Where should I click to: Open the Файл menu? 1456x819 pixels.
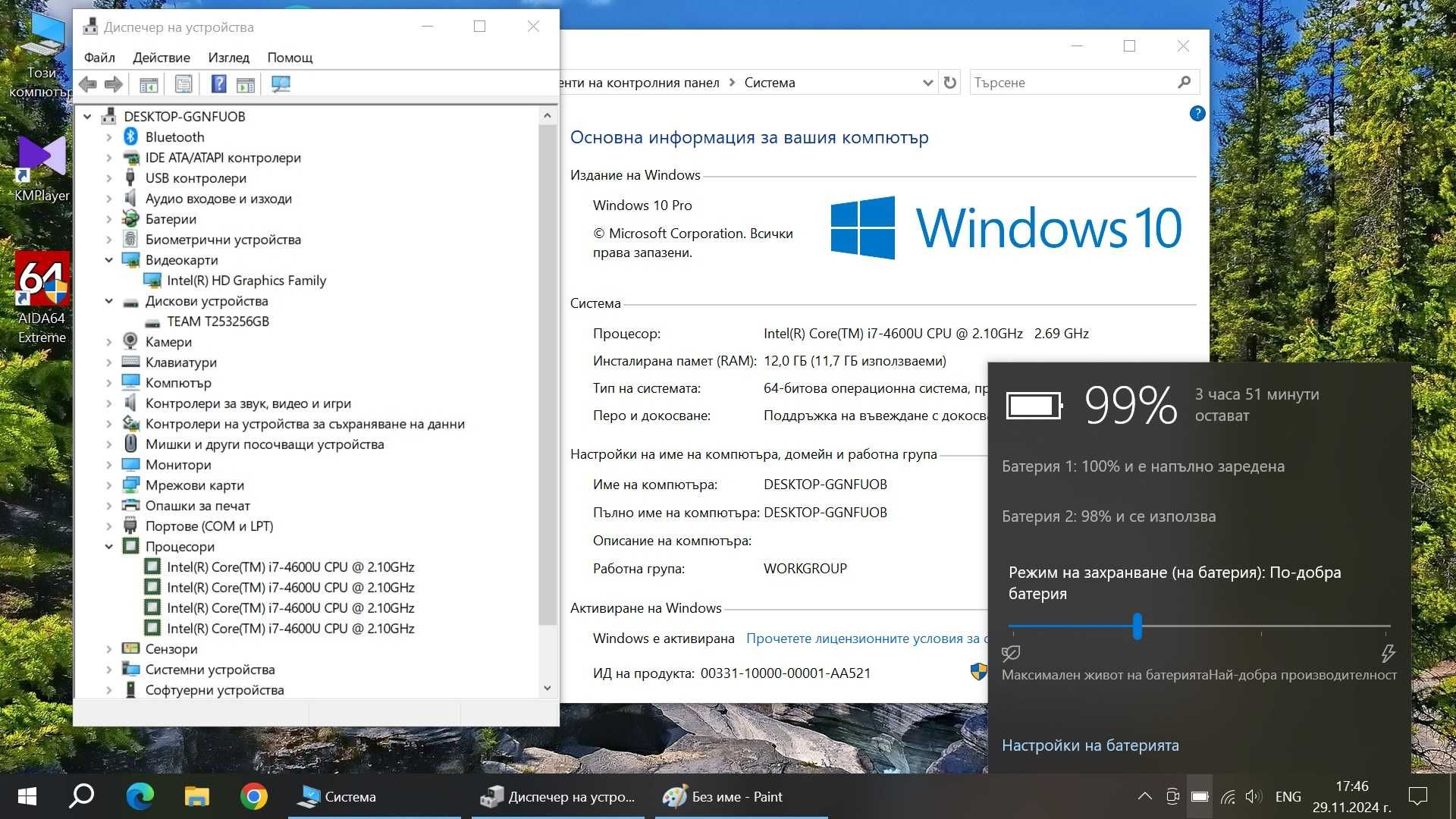coord(99,58)
